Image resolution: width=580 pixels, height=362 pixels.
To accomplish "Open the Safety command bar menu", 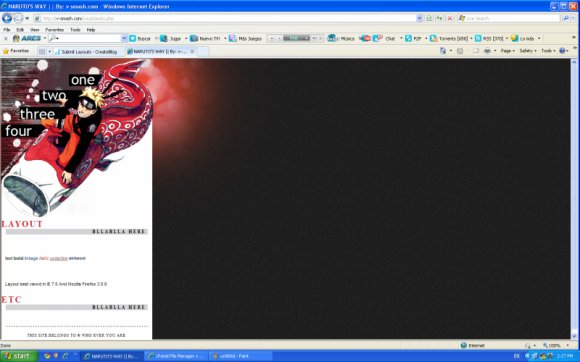I will [x=527, y=51].
